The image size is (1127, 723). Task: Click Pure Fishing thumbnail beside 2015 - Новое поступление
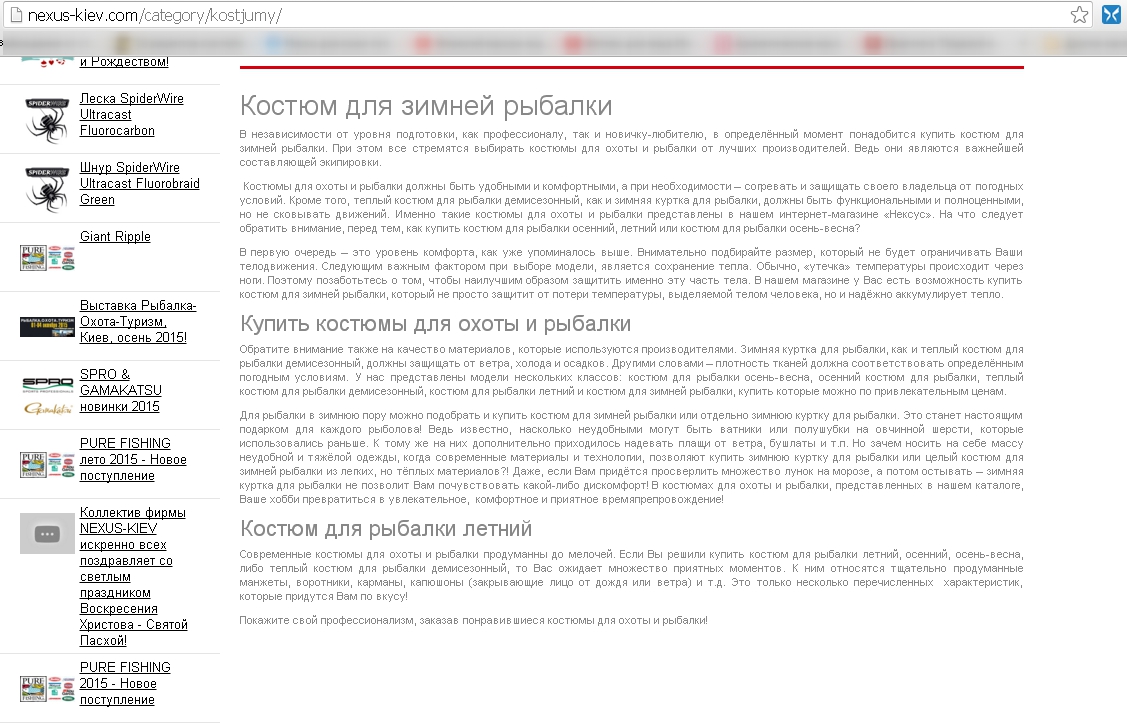47,689
